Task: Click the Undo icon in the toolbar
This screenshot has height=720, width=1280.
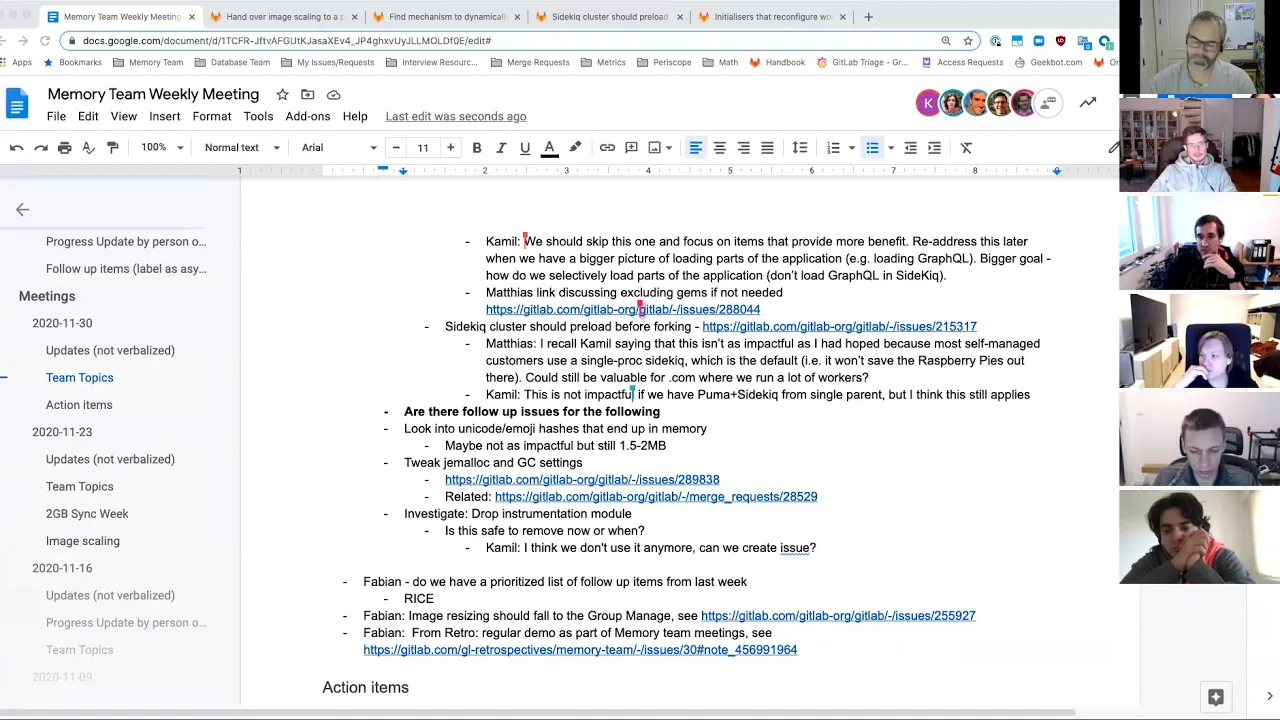Action: [17, 148]
